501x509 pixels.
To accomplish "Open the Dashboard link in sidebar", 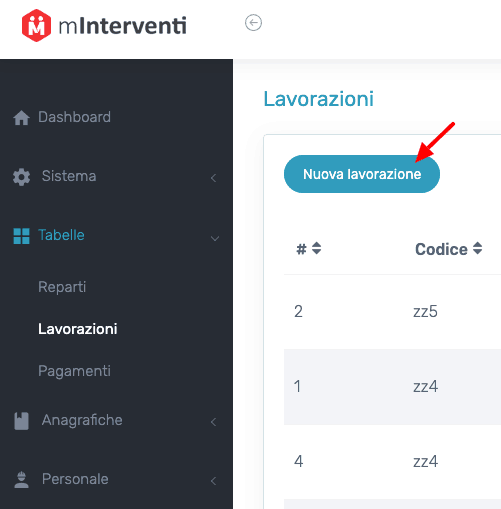I will (x=74, y=117).
